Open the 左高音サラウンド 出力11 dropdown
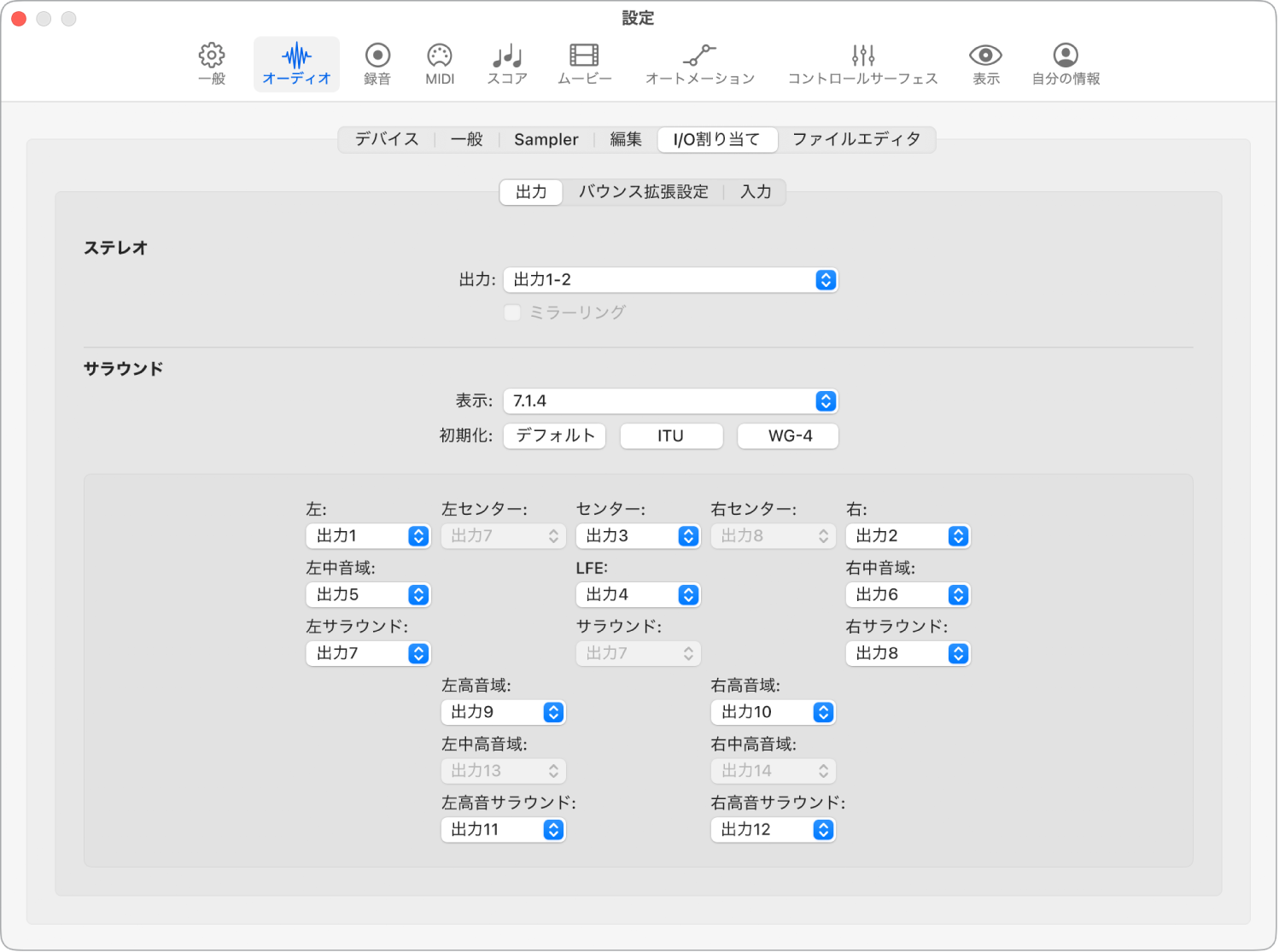The height and width of the screenshot is (952, 1279). pyautogui.click(x=503, y=830)
